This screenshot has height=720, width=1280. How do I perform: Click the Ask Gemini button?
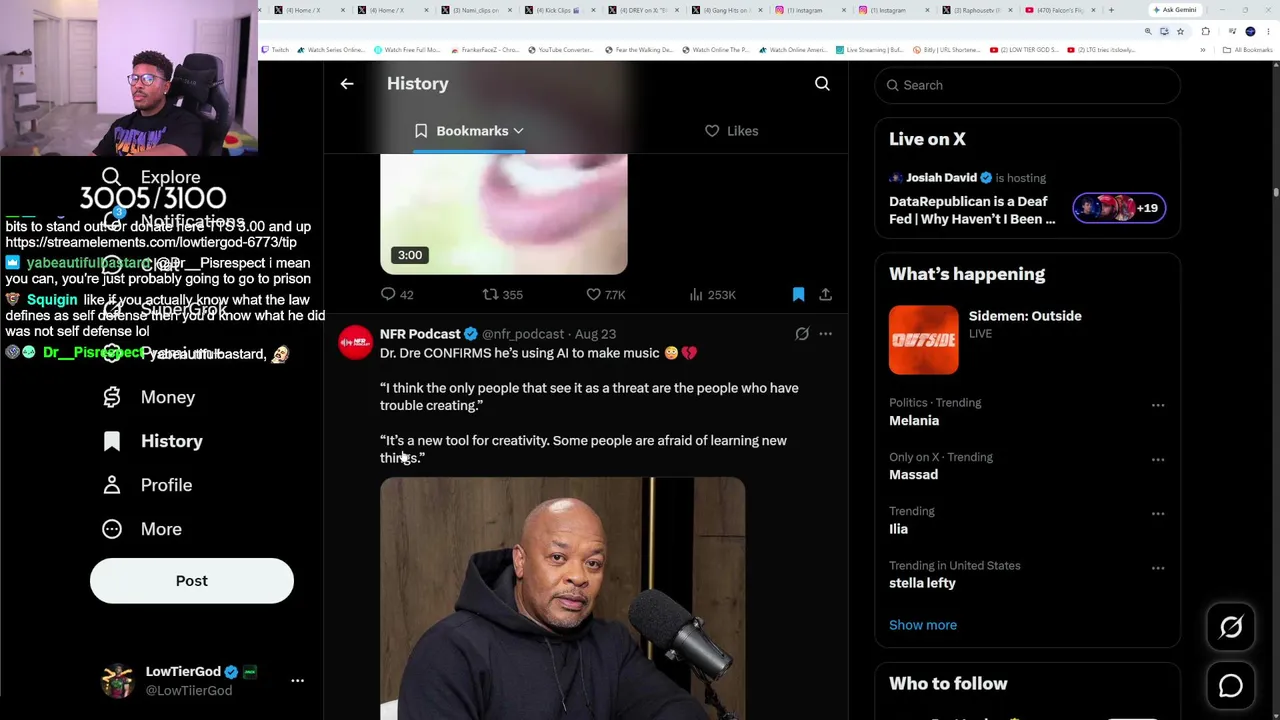(x=1174, y=10)
